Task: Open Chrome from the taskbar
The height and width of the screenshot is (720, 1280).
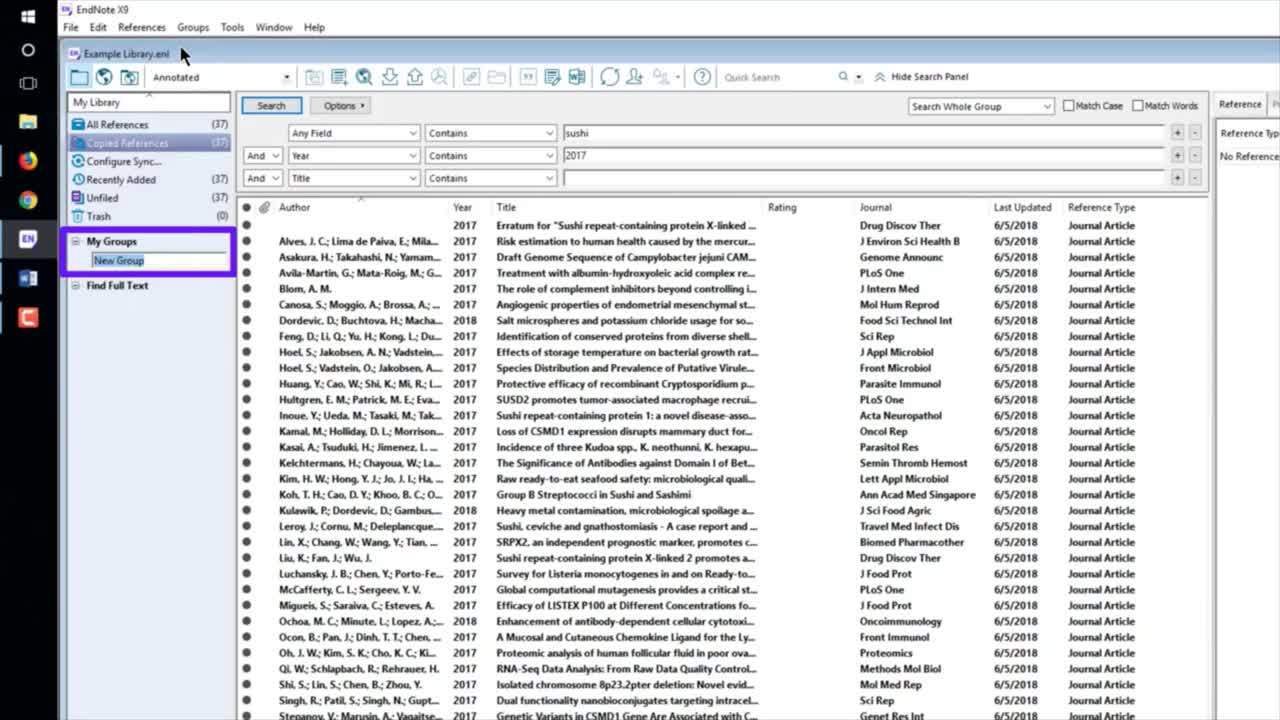Action: tap(28, 200)
